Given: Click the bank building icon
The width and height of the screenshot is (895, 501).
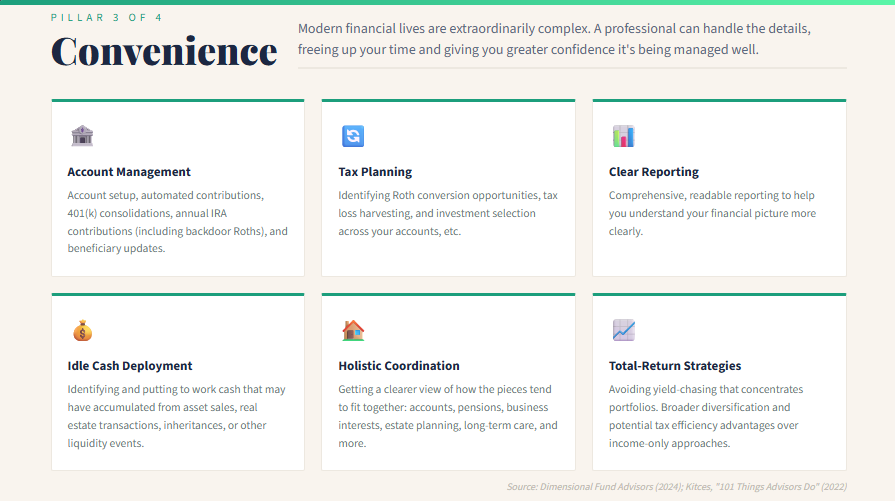Looking at the screenshot, I should coord(82,136).
